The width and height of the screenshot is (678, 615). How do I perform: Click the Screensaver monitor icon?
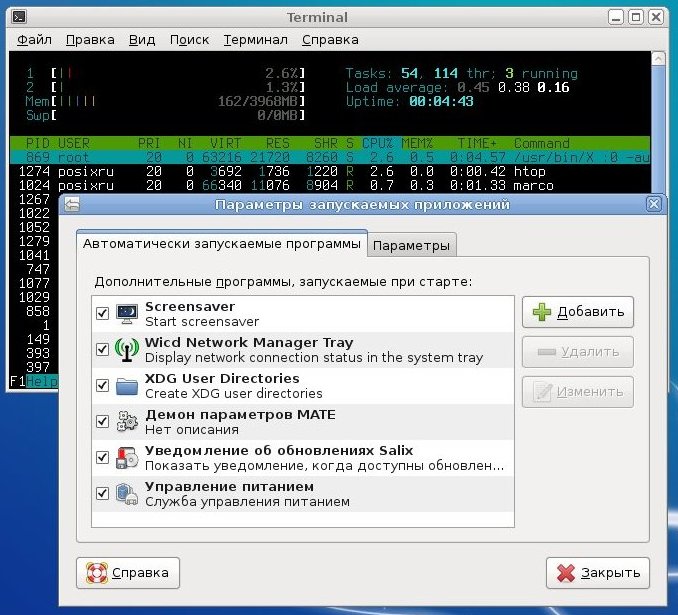127,314
